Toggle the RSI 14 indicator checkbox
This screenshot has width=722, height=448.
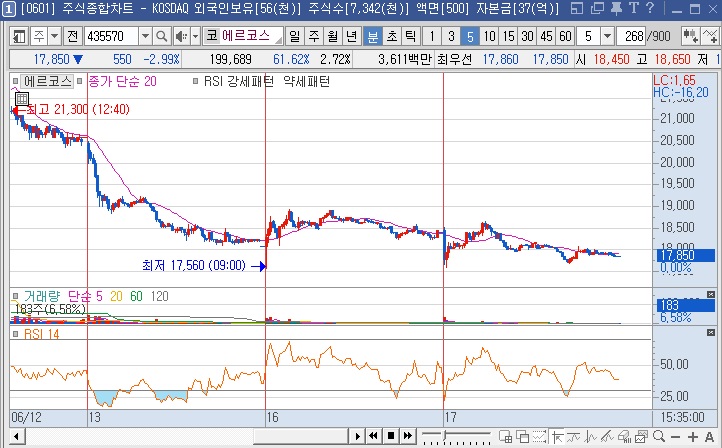click(x=15, y=334)
